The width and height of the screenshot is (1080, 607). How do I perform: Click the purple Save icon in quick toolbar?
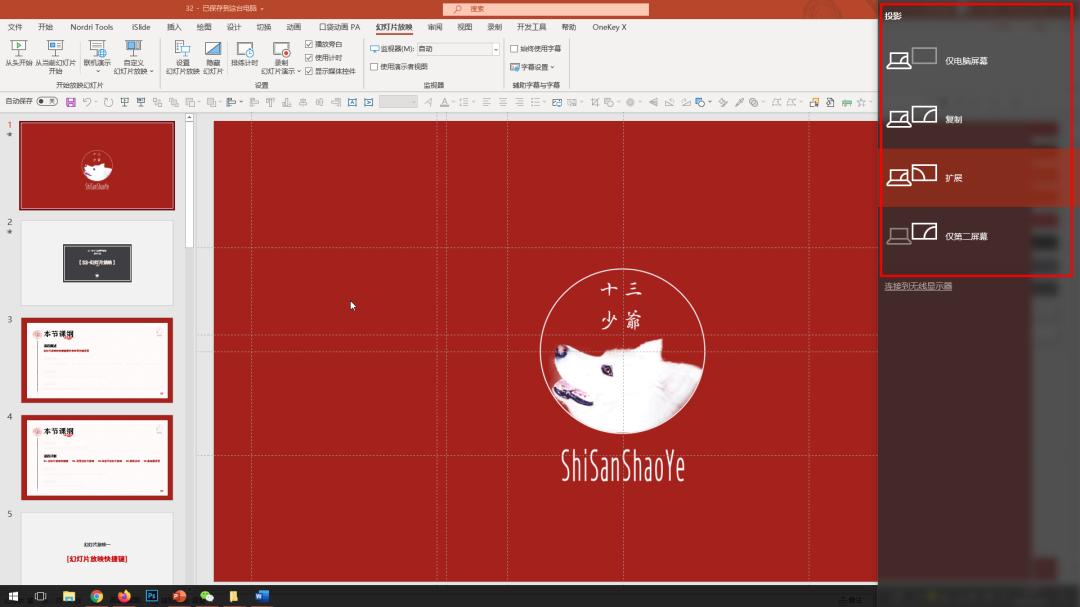click(71, 102)
